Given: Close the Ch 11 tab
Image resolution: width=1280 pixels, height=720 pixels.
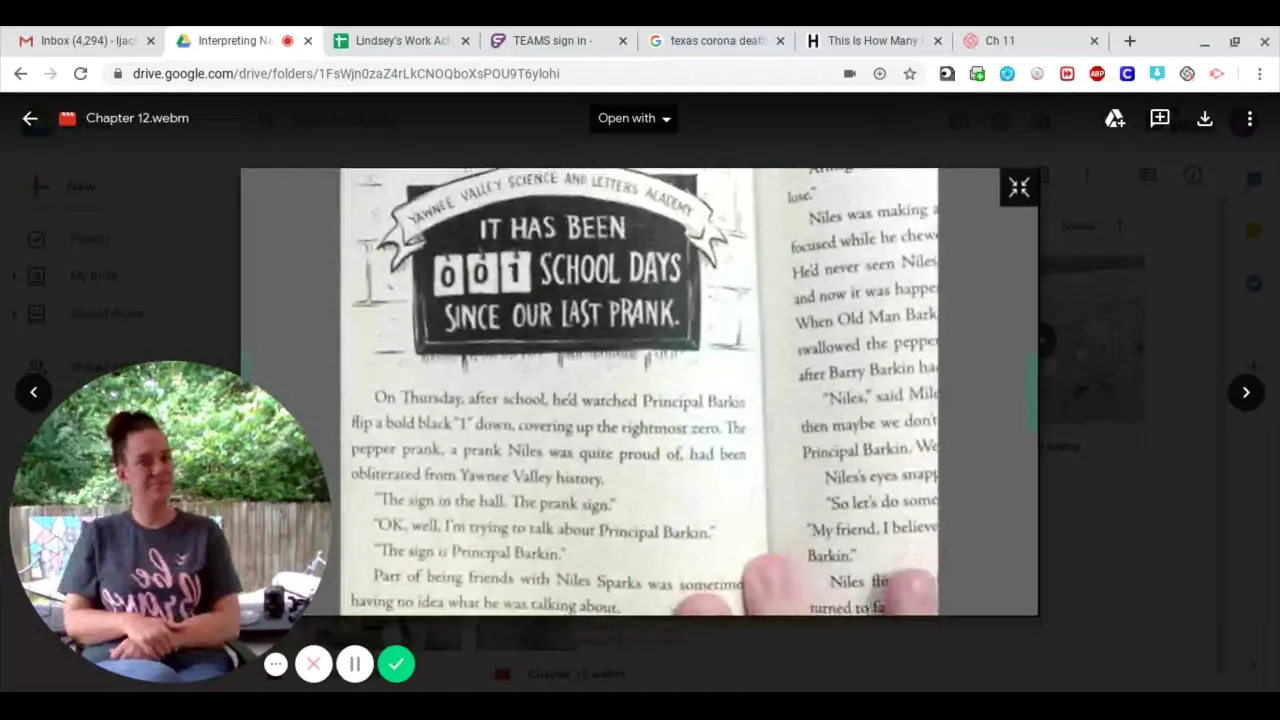Looking at the screenshot, I should pyautogui.click(x=1094, y=41).
